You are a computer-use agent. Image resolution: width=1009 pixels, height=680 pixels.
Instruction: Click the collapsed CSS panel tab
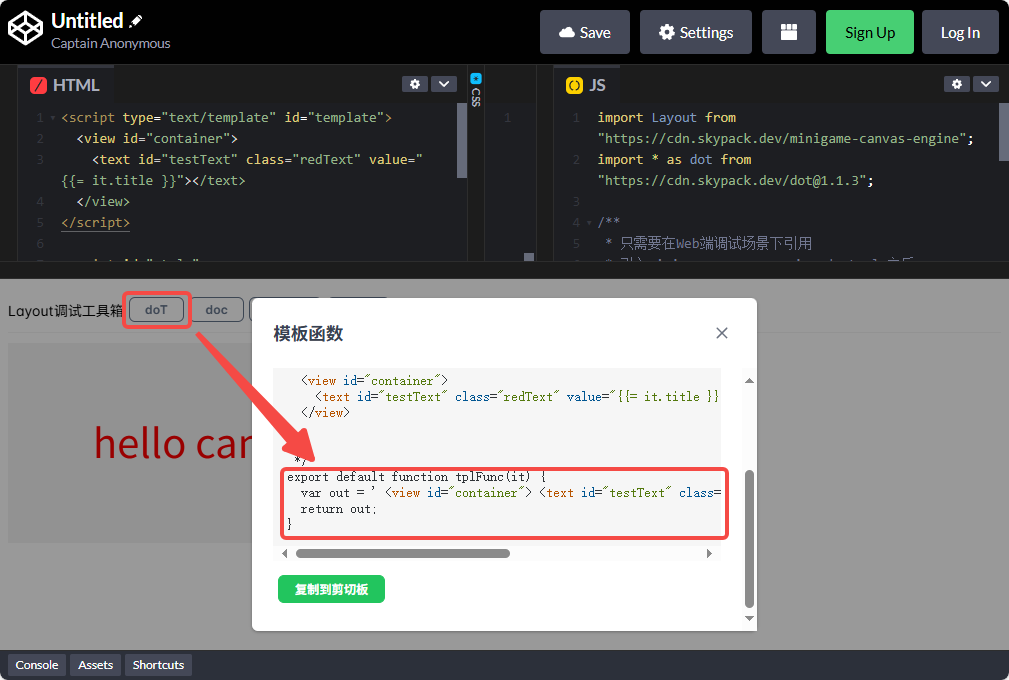pos(476,90)
